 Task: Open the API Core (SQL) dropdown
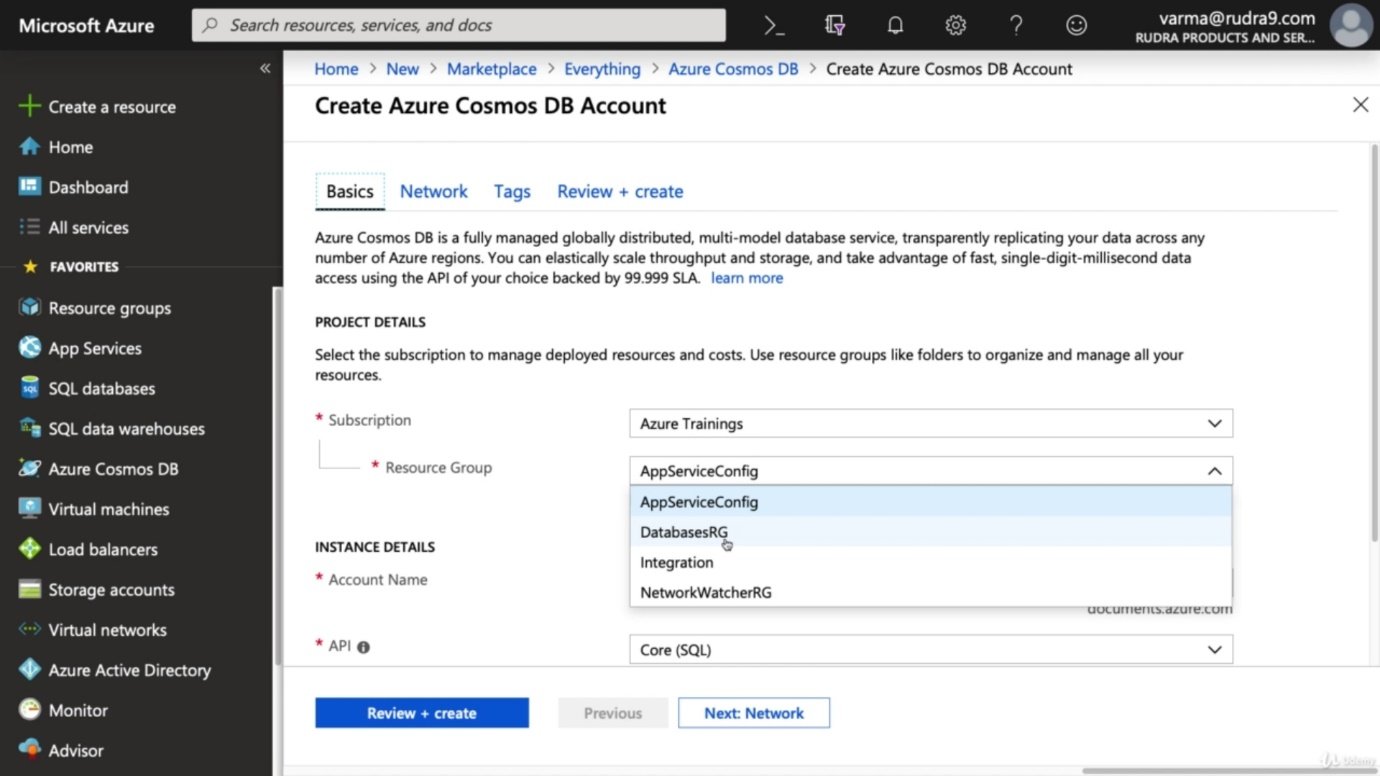click(931, 650)
